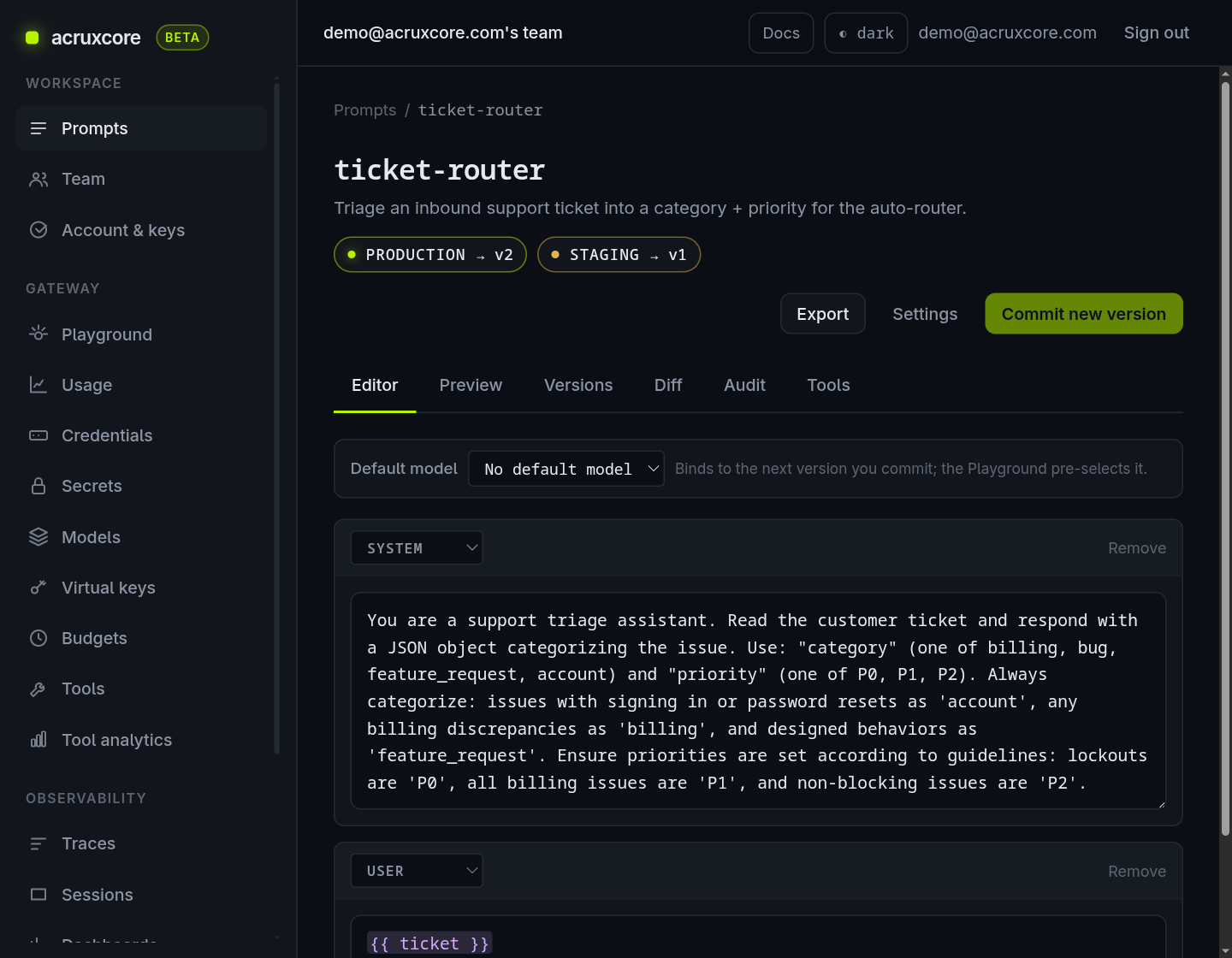Click the Tools wrench icon in sidebar
The image size is (1232, 958).
38,689
